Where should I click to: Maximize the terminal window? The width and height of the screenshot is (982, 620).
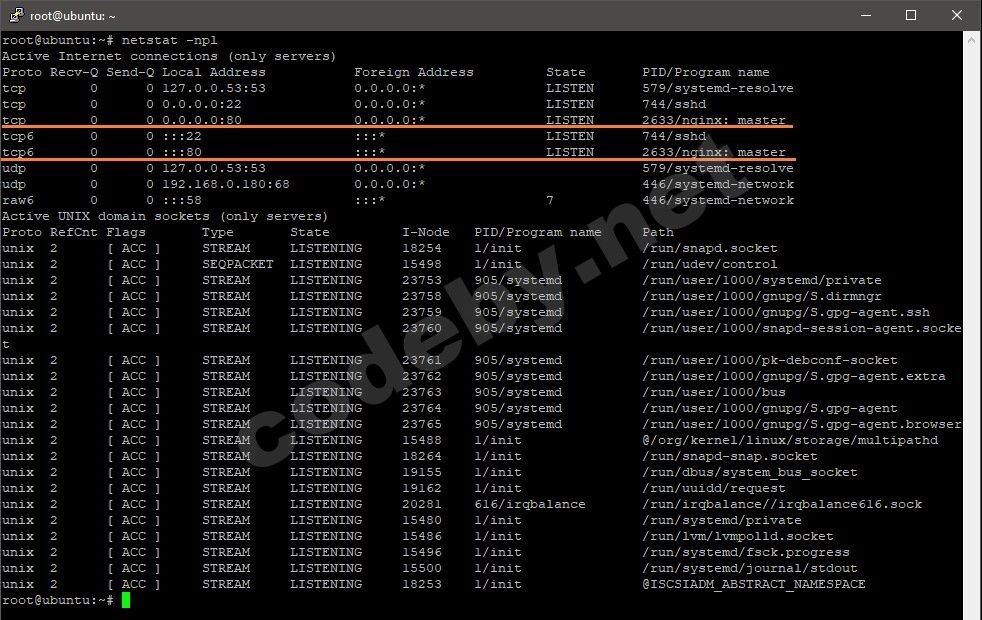pos(911,15)
